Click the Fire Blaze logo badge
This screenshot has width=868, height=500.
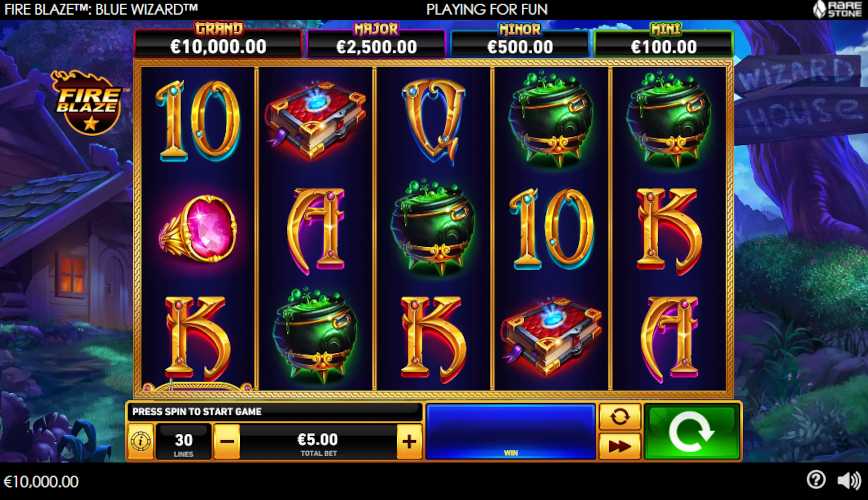pos(89,102)
